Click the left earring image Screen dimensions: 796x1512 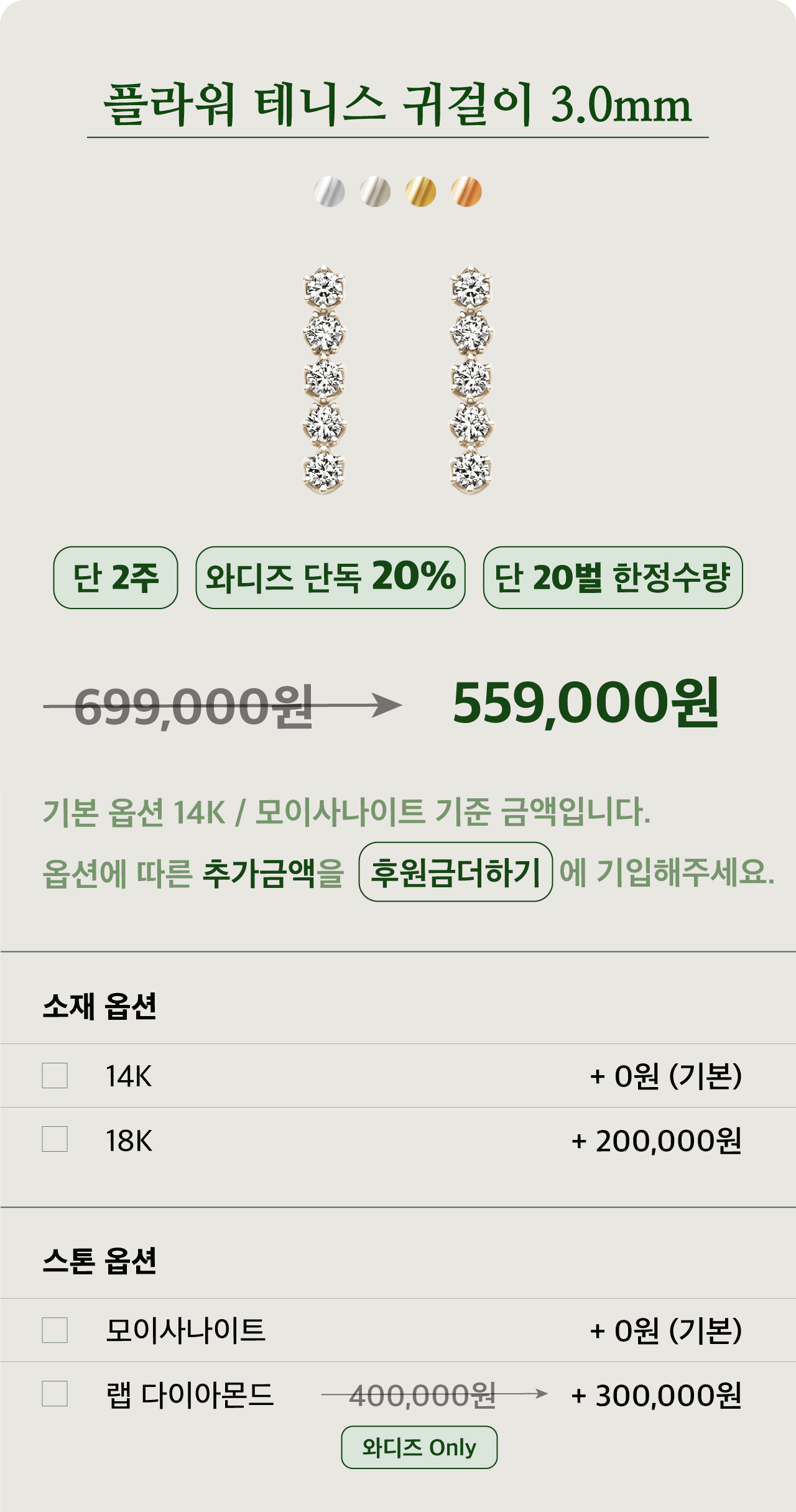(324, 380)
